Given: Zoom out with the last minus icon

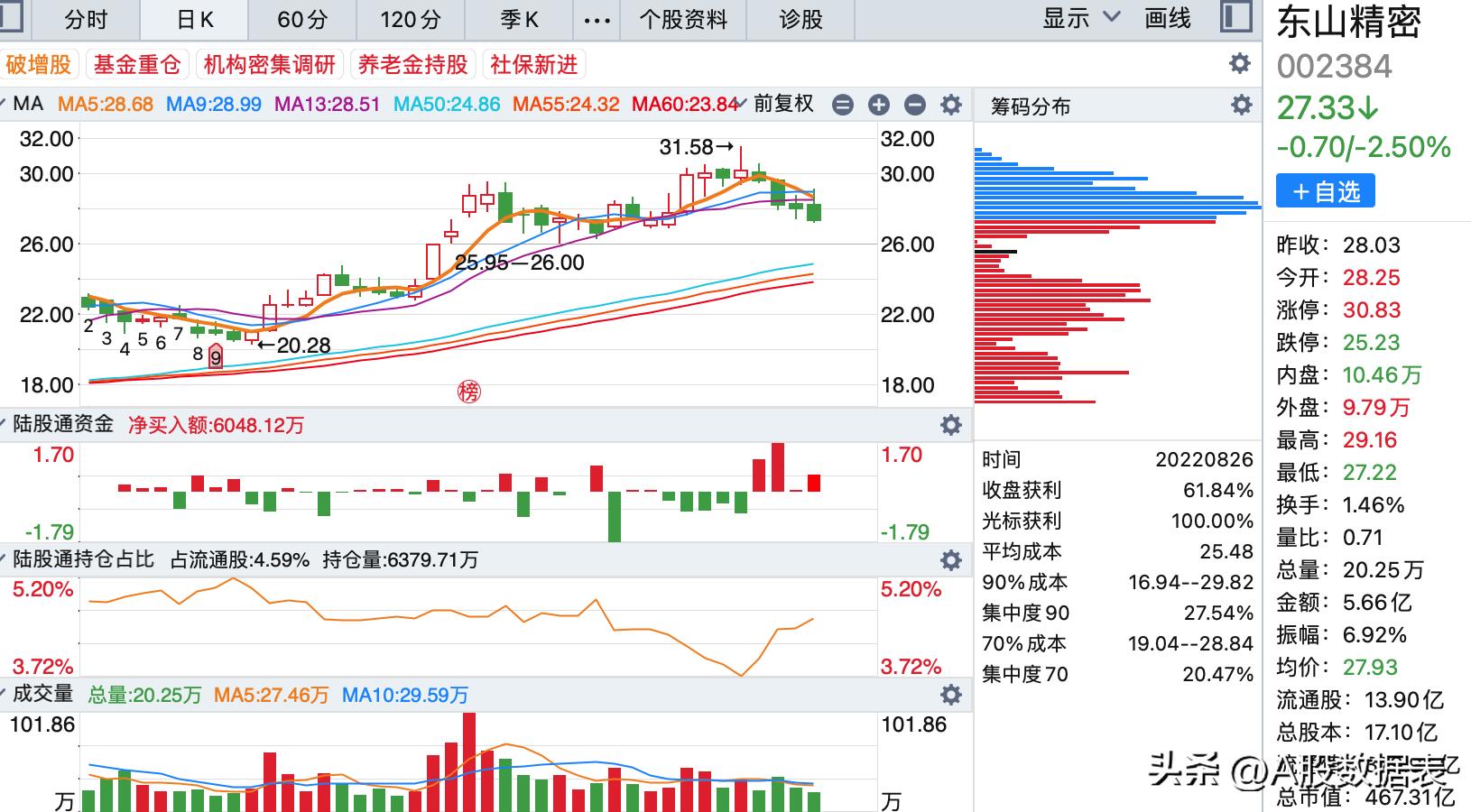Looking at the screenshot, I should click(x=915, y=106).
